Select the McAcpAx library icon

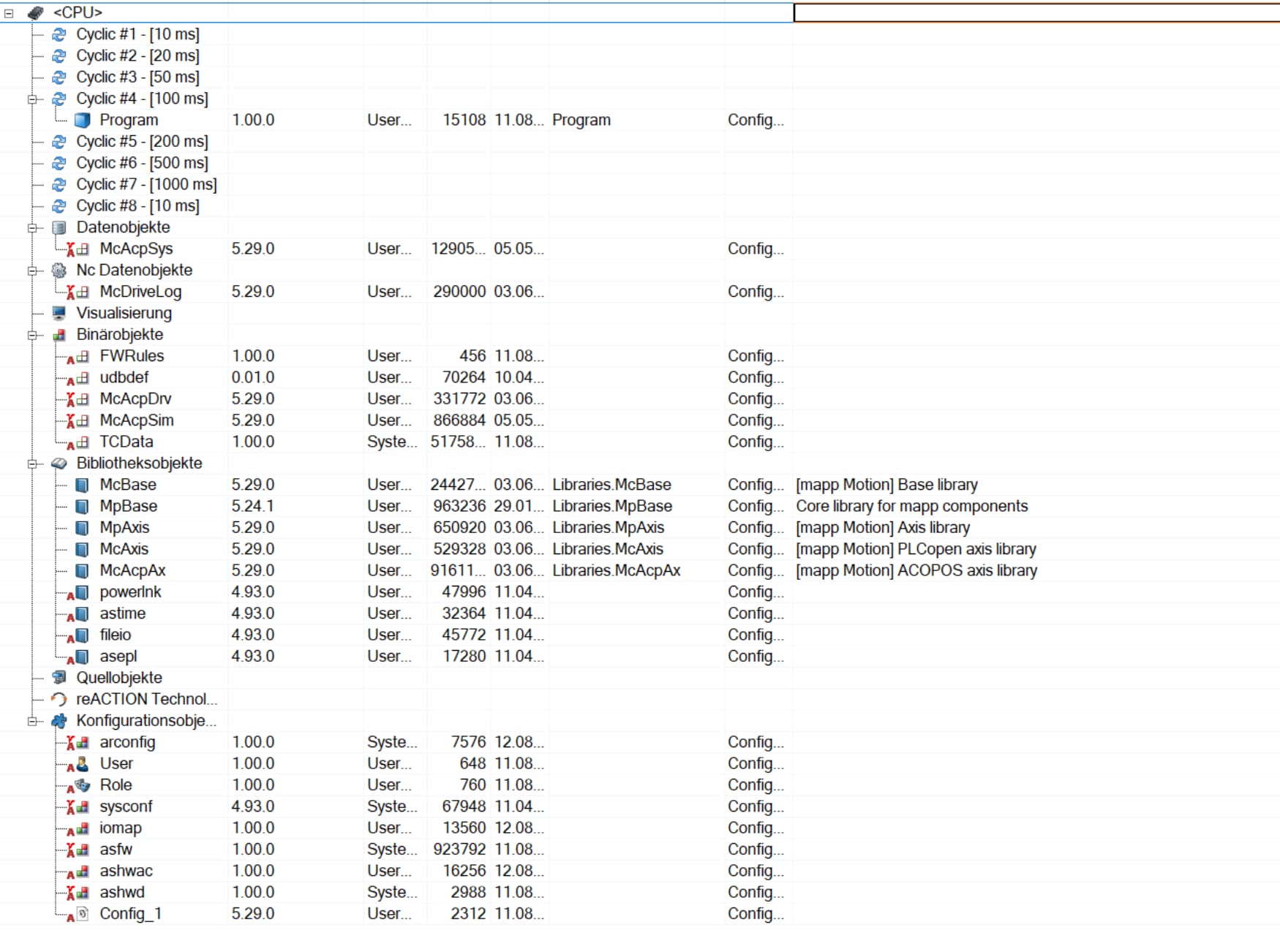[83, 570]
